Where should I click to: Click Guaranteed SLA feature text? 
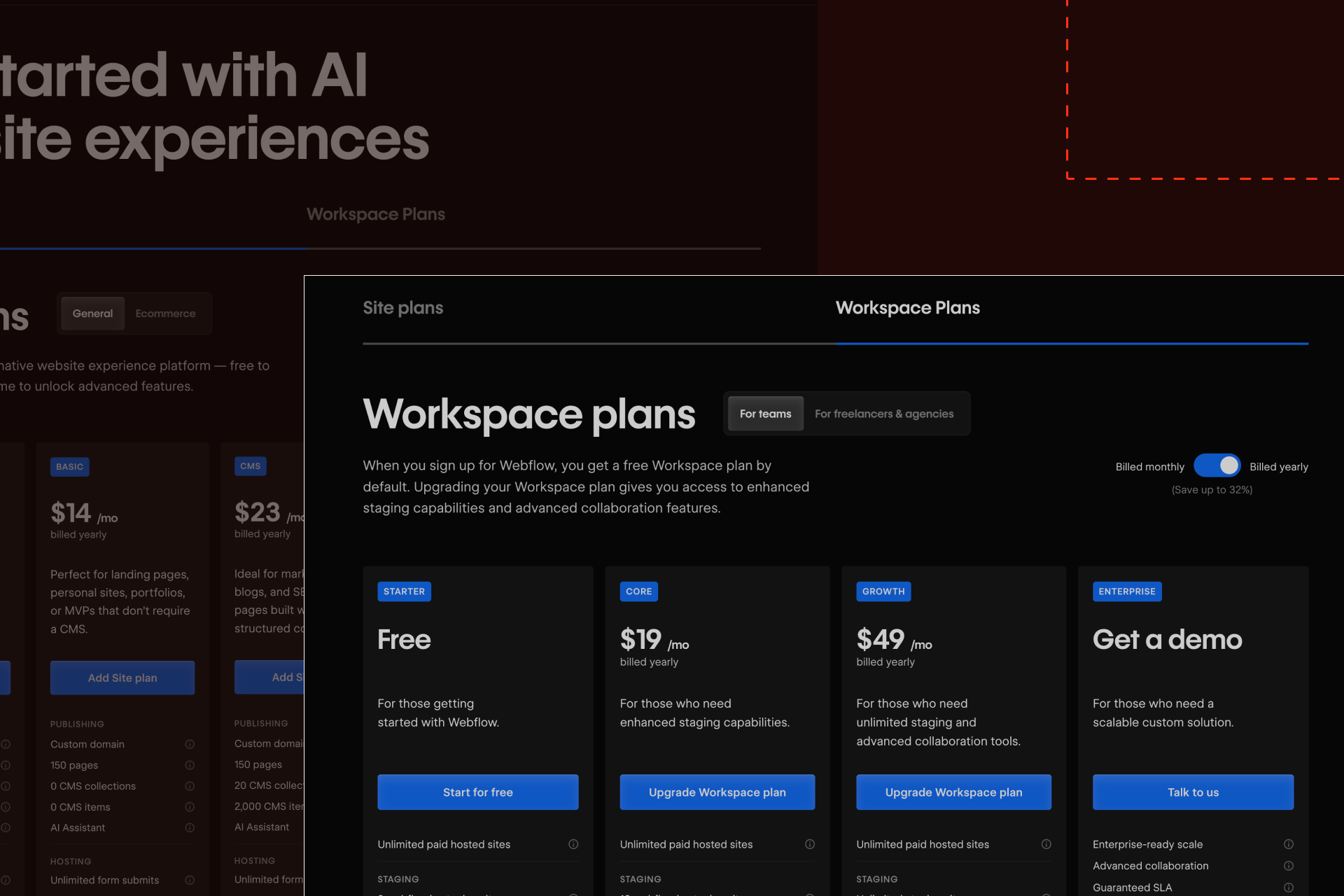(1132, 888)
